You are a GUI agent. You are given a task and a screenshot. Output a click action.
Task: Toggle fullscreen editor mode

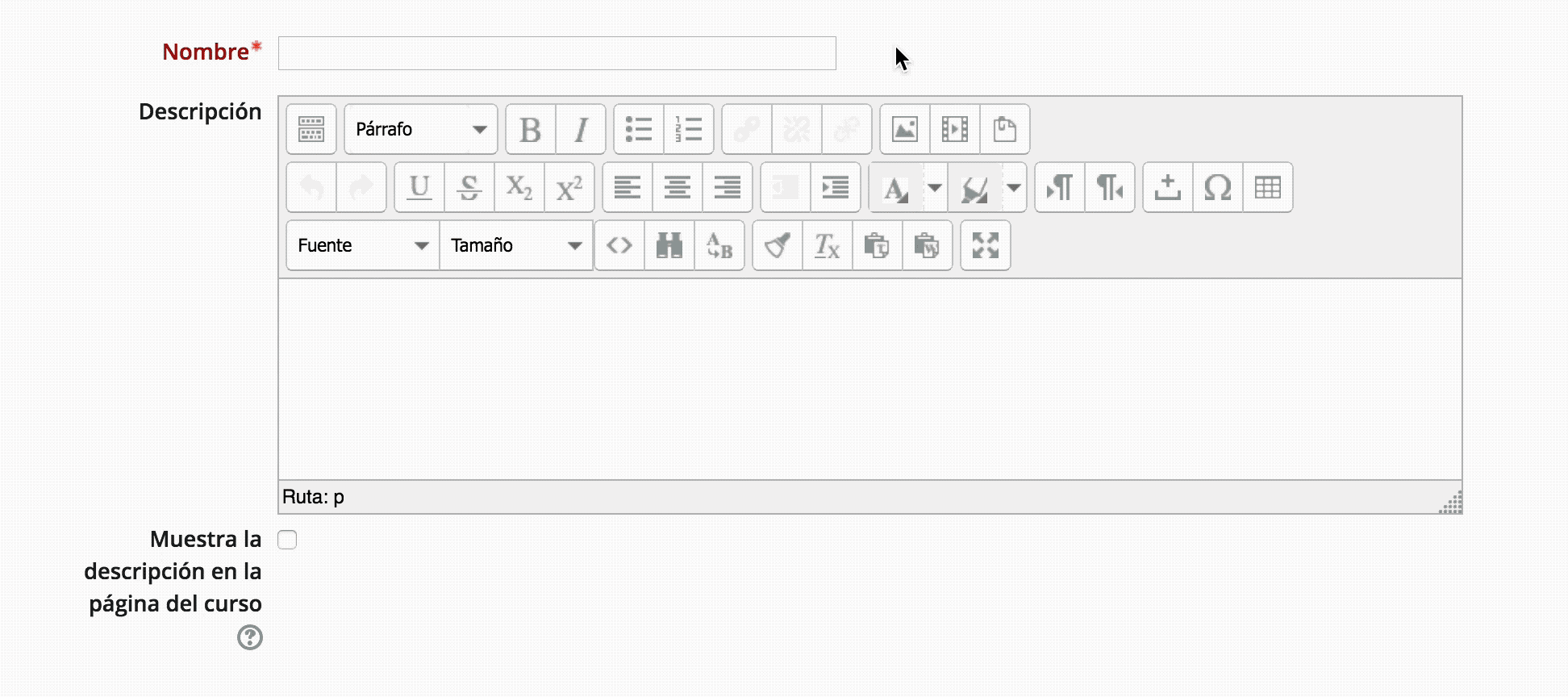tap(985, 245)
